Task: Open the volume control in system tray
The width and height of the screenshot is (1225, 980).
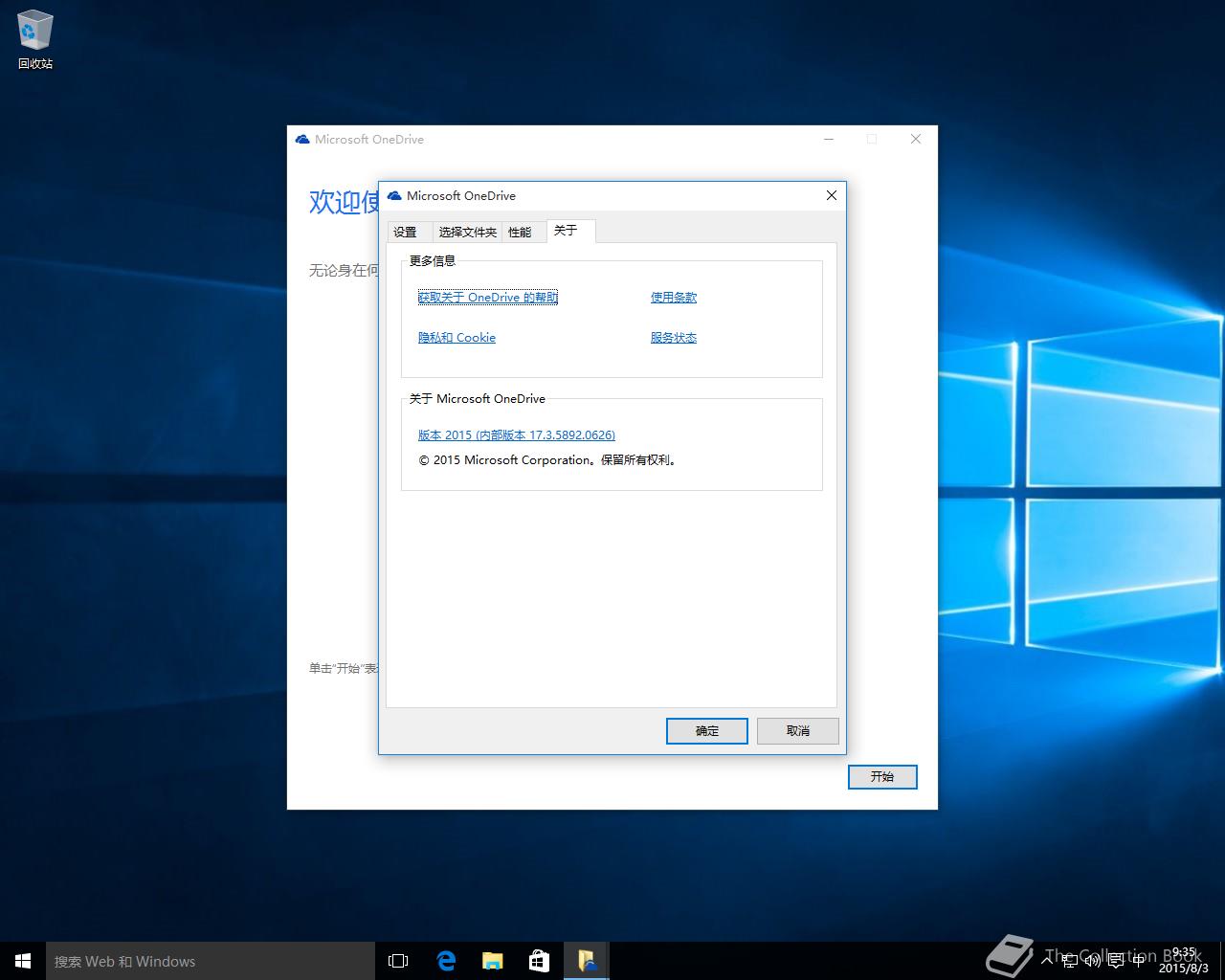Action: click(1093, 960)
